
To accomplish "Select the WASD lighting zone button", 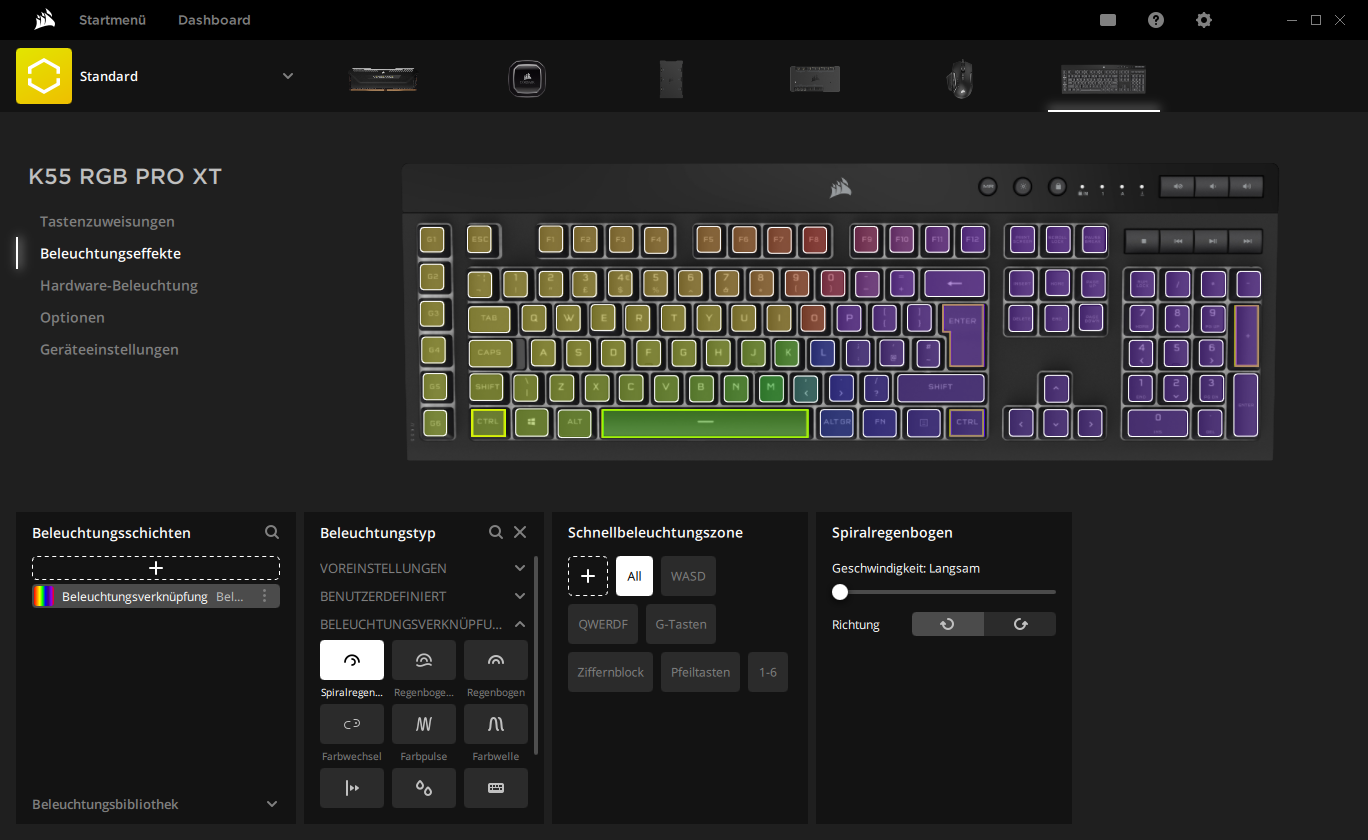I will pyautogui.click(x=688, y=576).
